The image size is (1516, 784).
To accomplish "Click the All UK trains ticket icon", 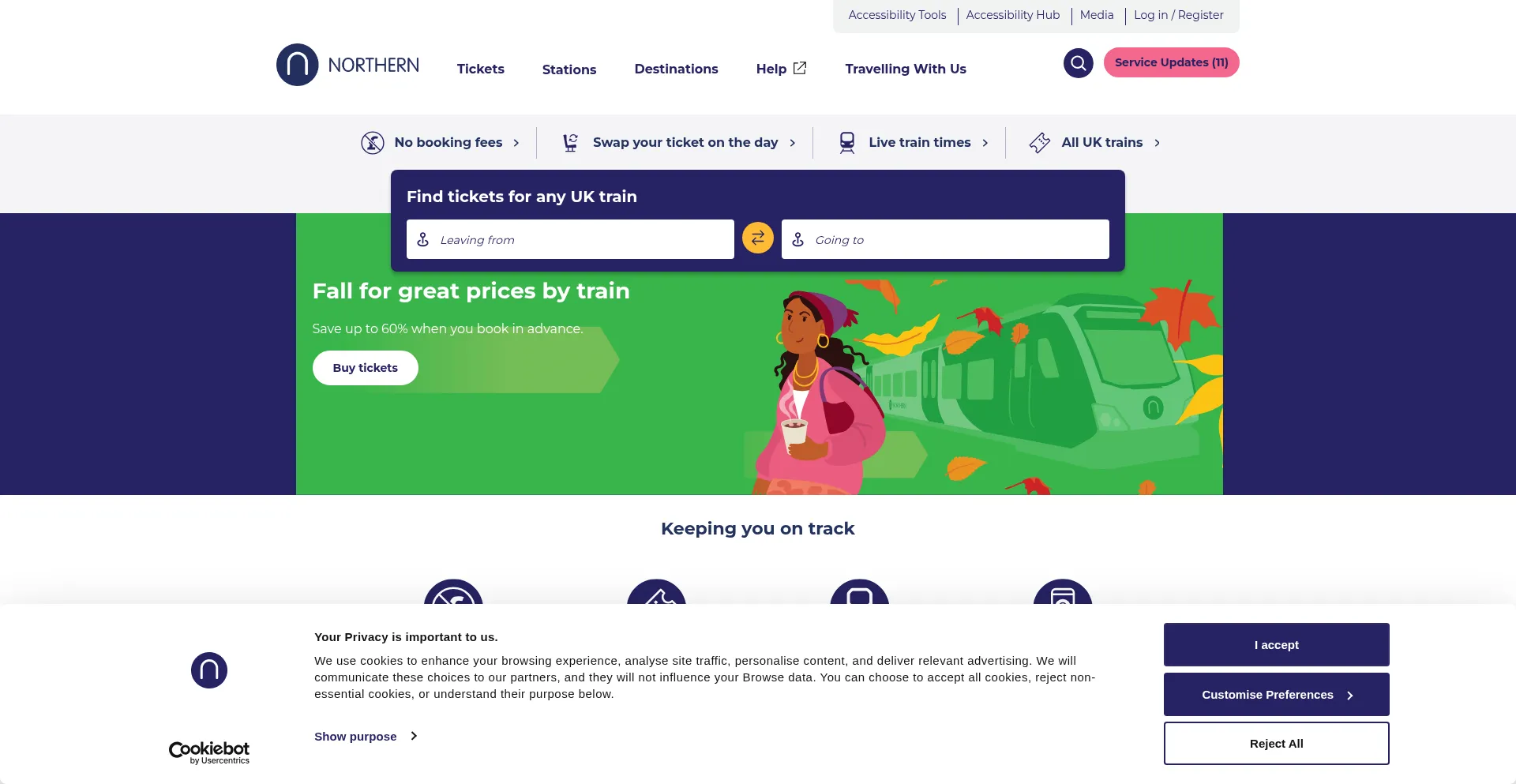I will [x=1039, y=143].
